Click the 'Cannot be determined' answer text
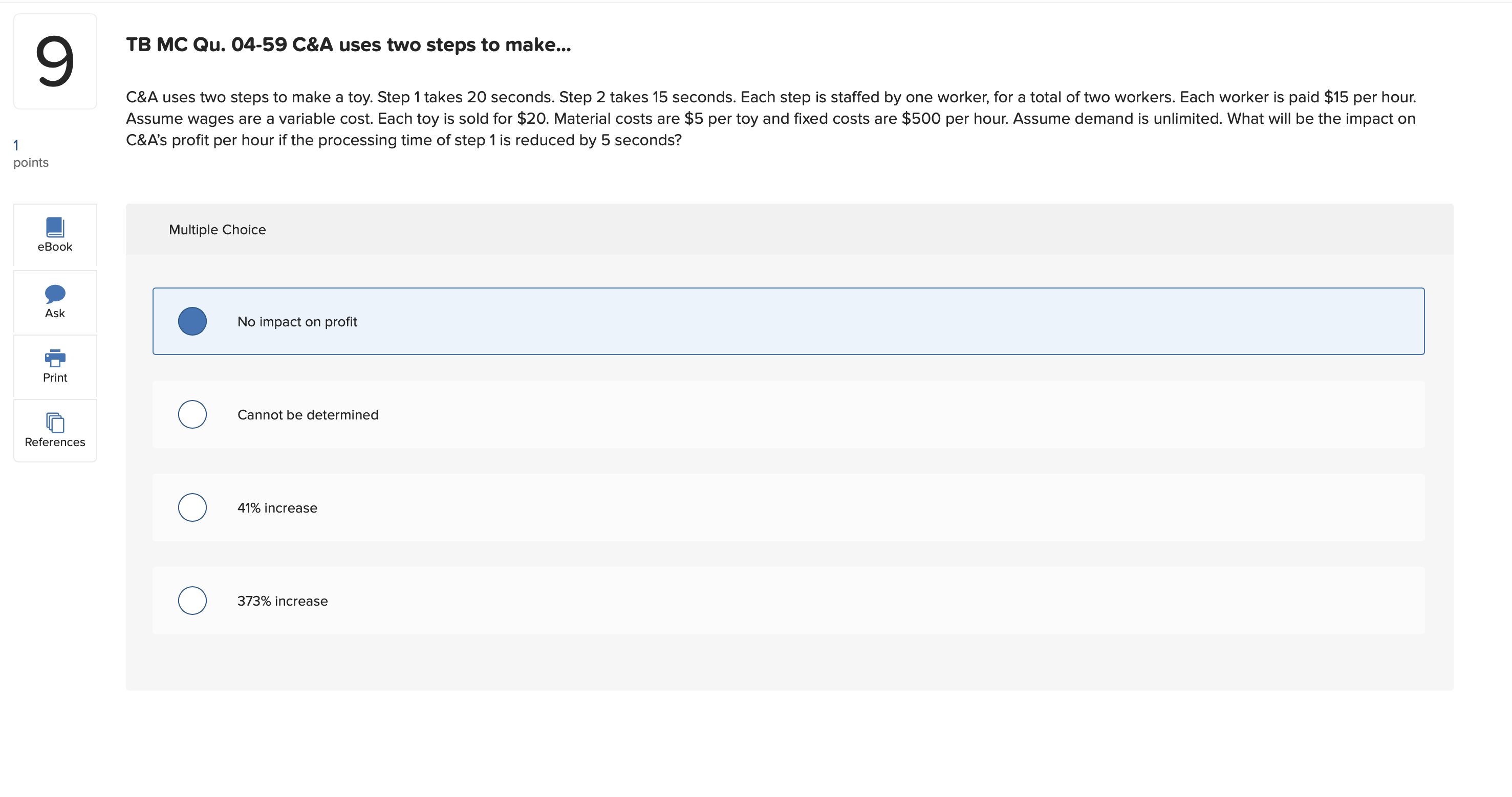 (x=308, y=415)
